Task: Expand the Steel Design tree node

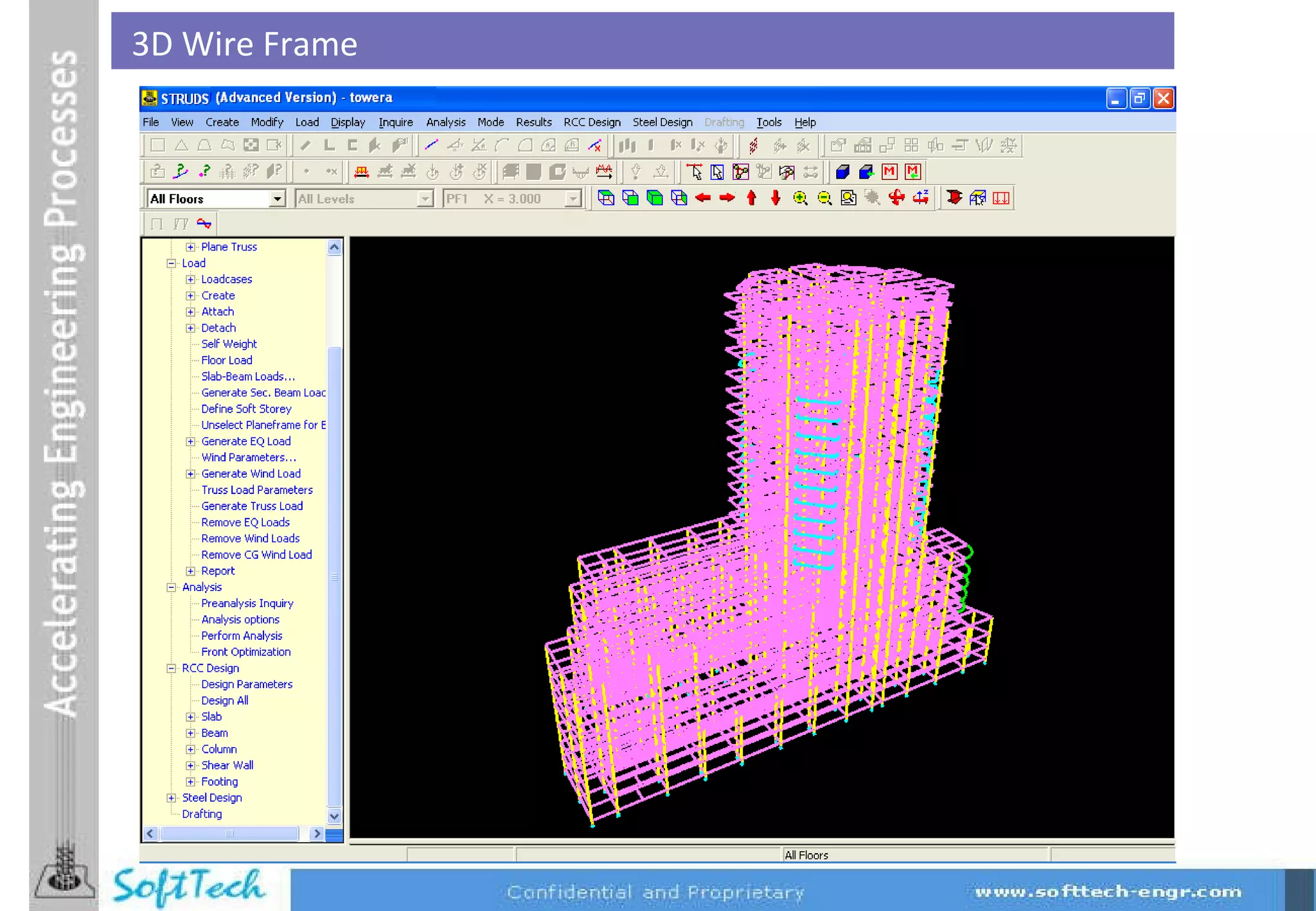Action: pos(171,798)
